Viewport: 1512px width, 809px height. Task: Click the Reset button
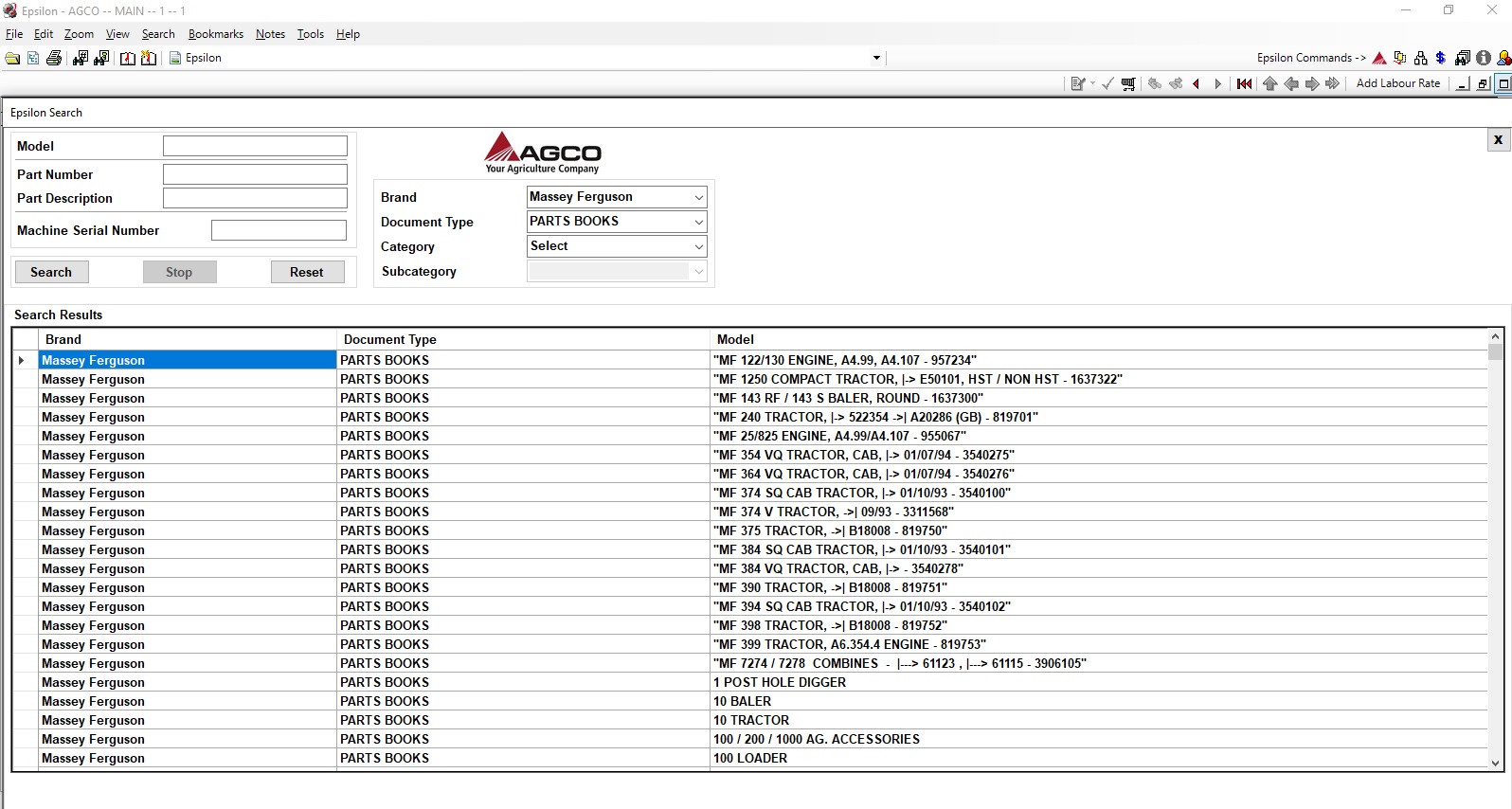coord(307,272)
